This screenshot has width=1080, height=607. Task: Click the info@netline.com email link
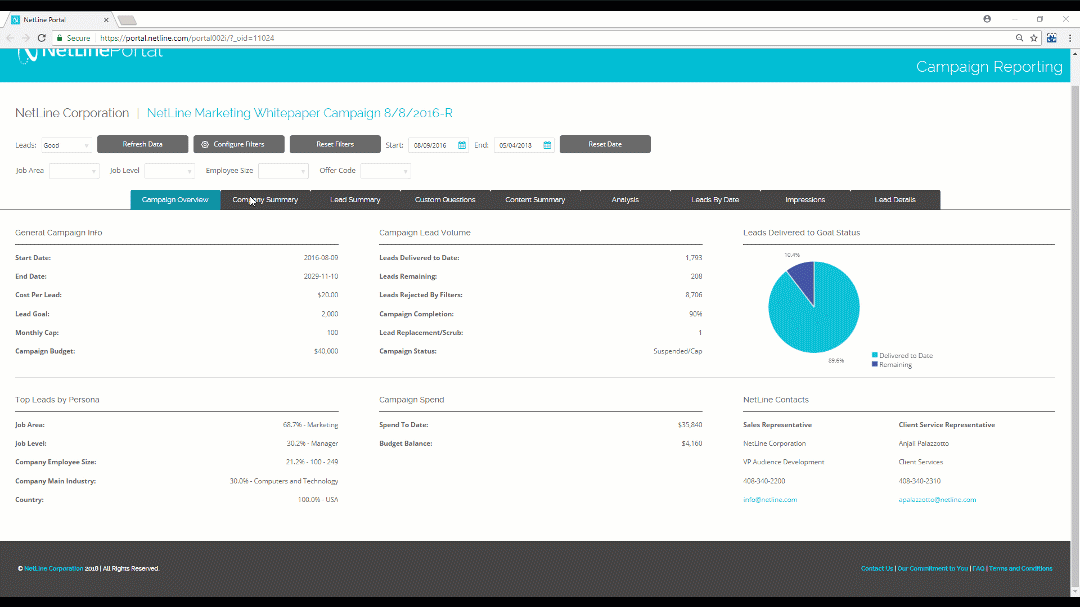(x=770, y=500)
